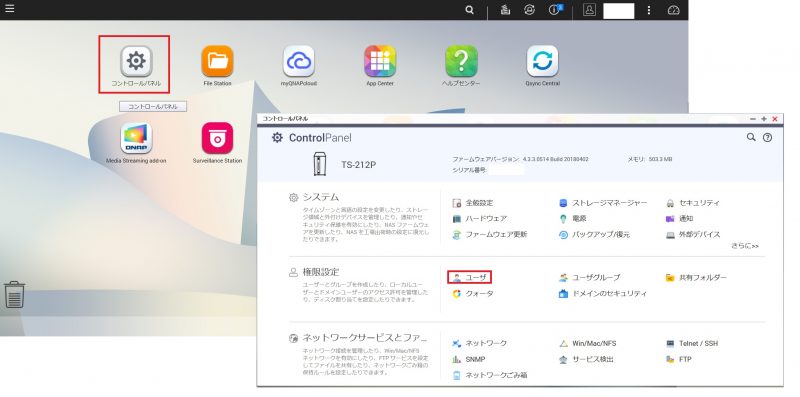Open 共有フォルダー settings
Image resolution: width=800 pixels, height=397 pixels.
(x=696, y=277)
